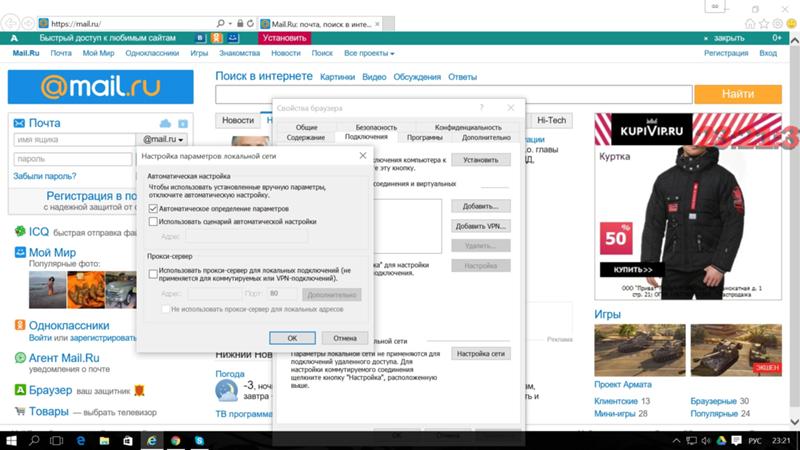This screenshot has width=800, height=450.
Task: Click the address bar refresh icon
Action: [250, 23]
